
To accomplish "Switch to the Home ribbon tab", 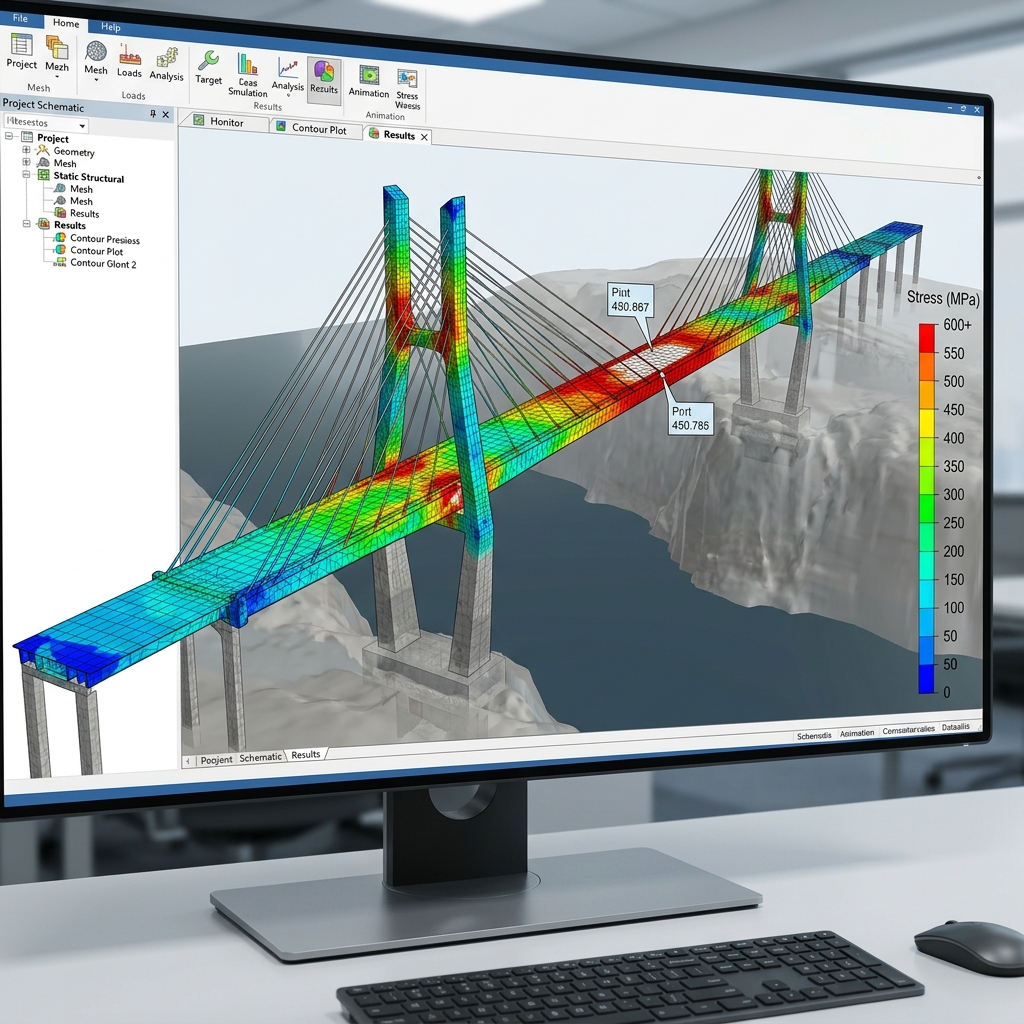I will coord(66,23).
